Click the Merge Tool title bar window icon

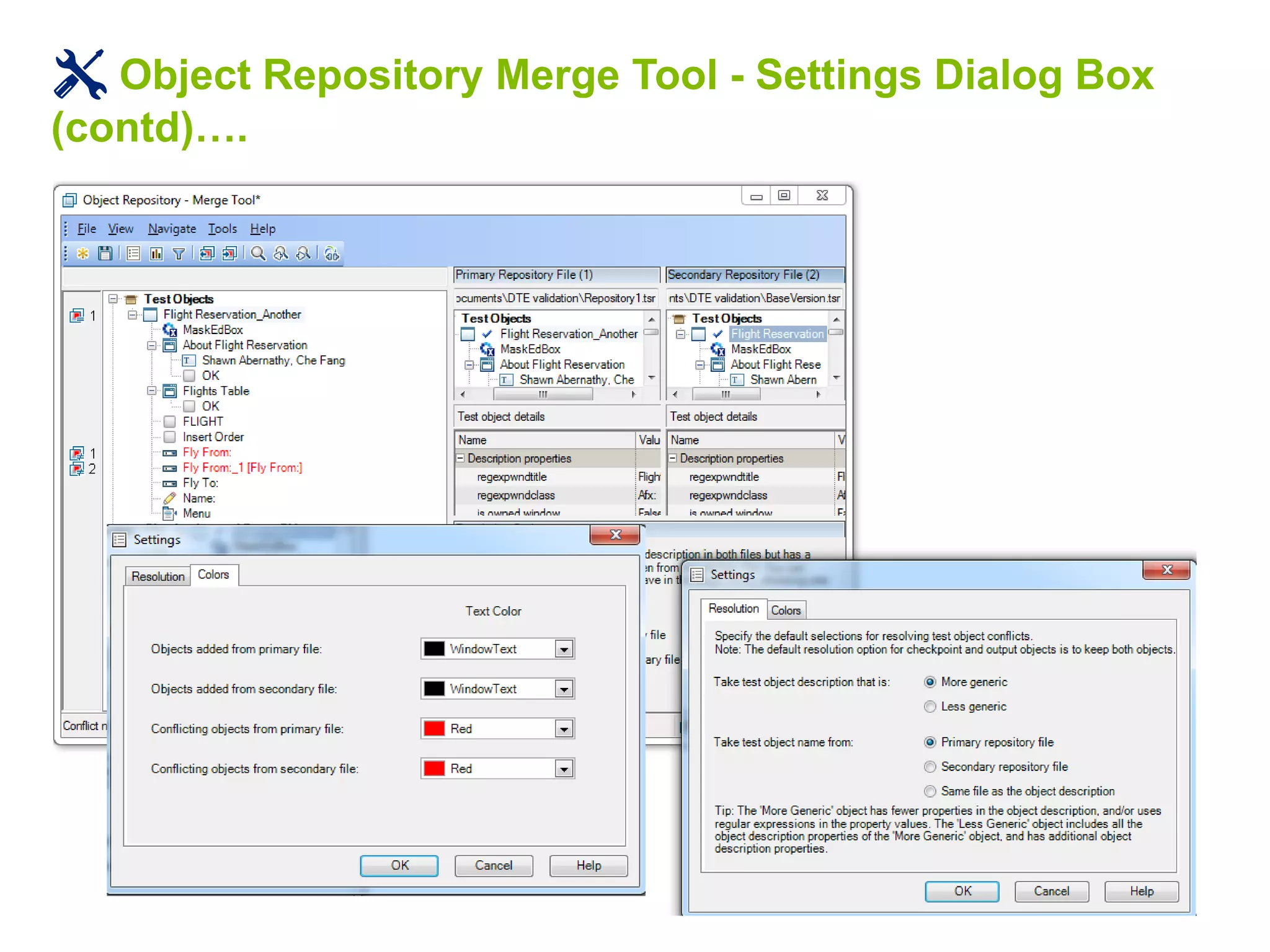coord(69,200)
